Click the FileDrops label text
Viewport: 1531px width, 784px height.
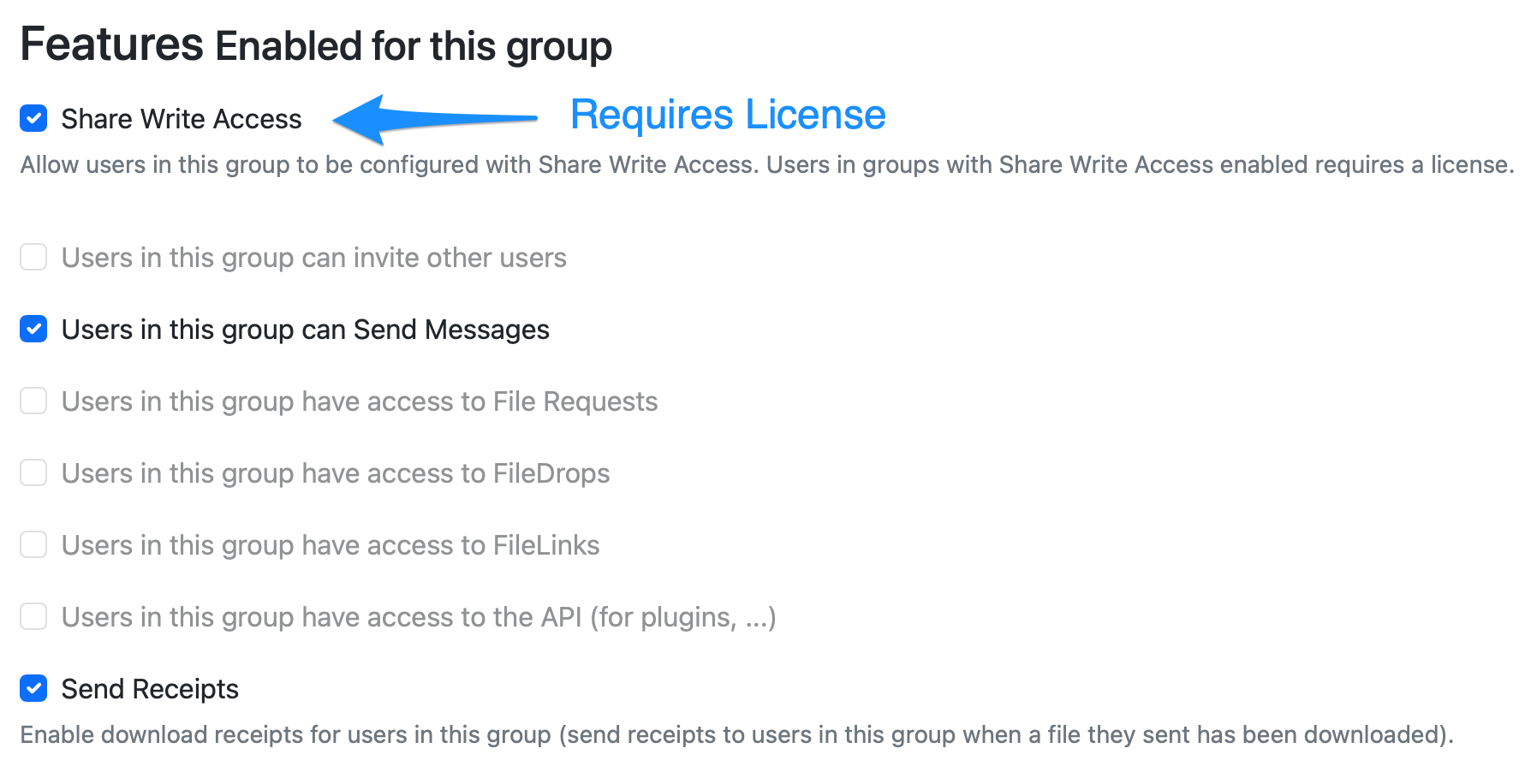(x=335, y=472)
